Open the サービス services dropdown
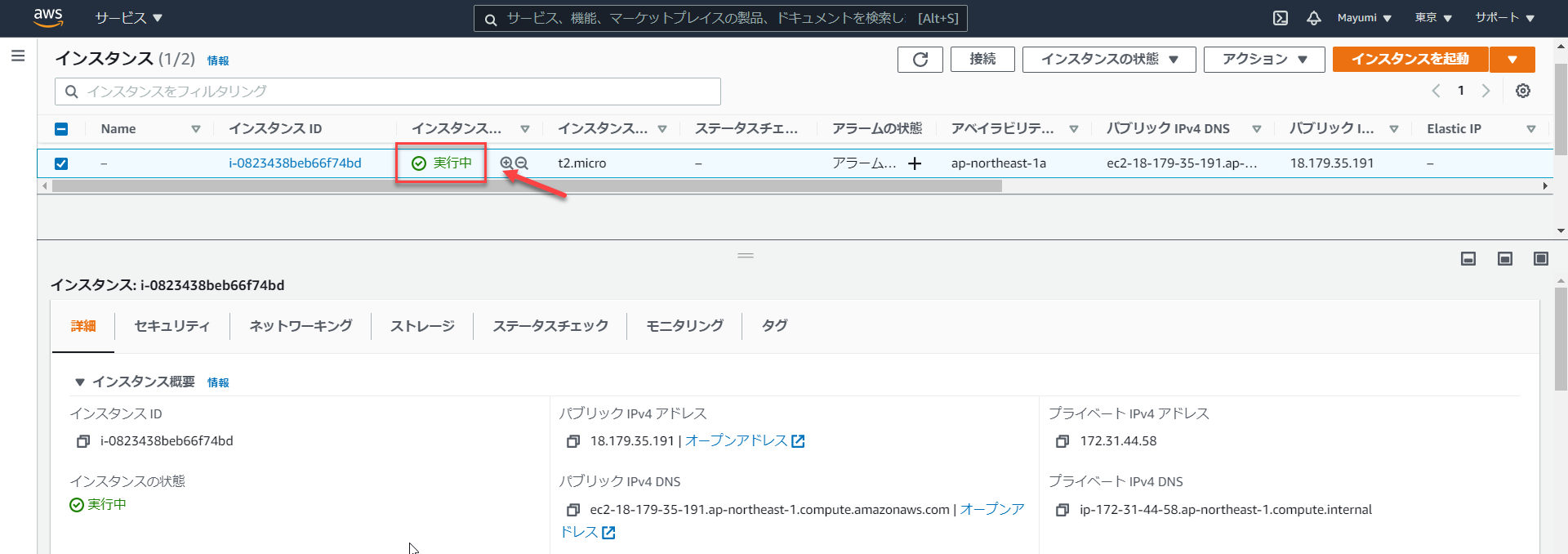This screenshot has width=1568, height=554. 129,18
